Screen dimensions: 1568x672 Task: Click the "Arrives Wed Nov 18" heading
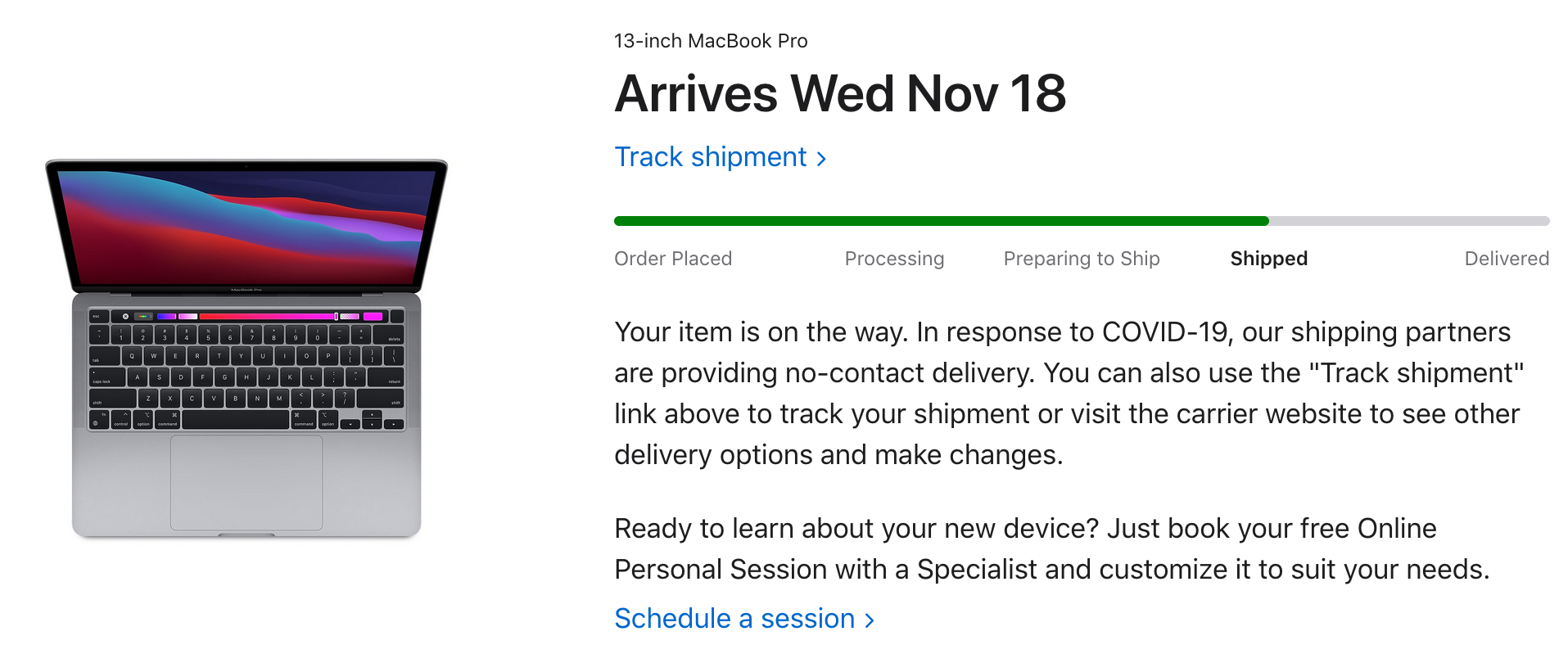[840, 93]
